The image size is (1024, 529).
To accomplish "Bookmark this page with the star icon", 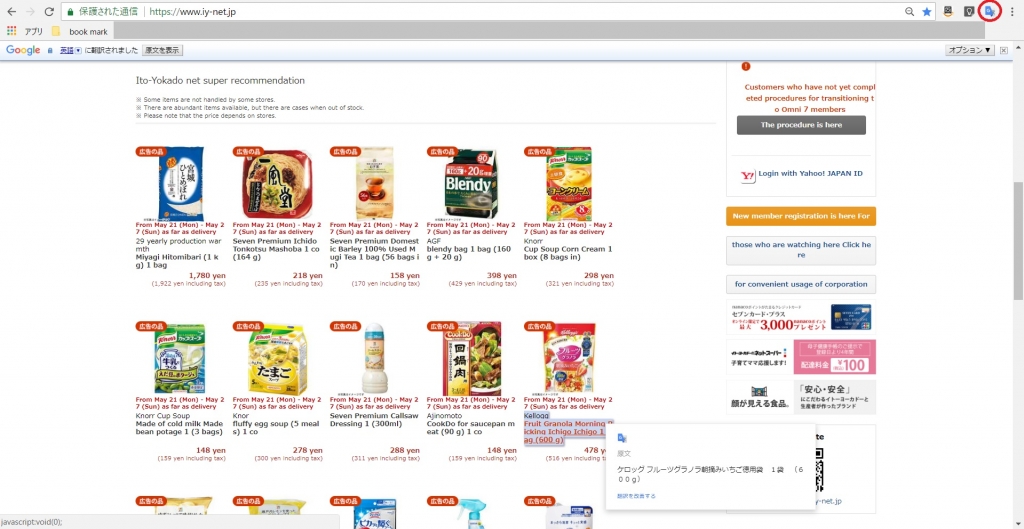I will (x=927, y=11).
